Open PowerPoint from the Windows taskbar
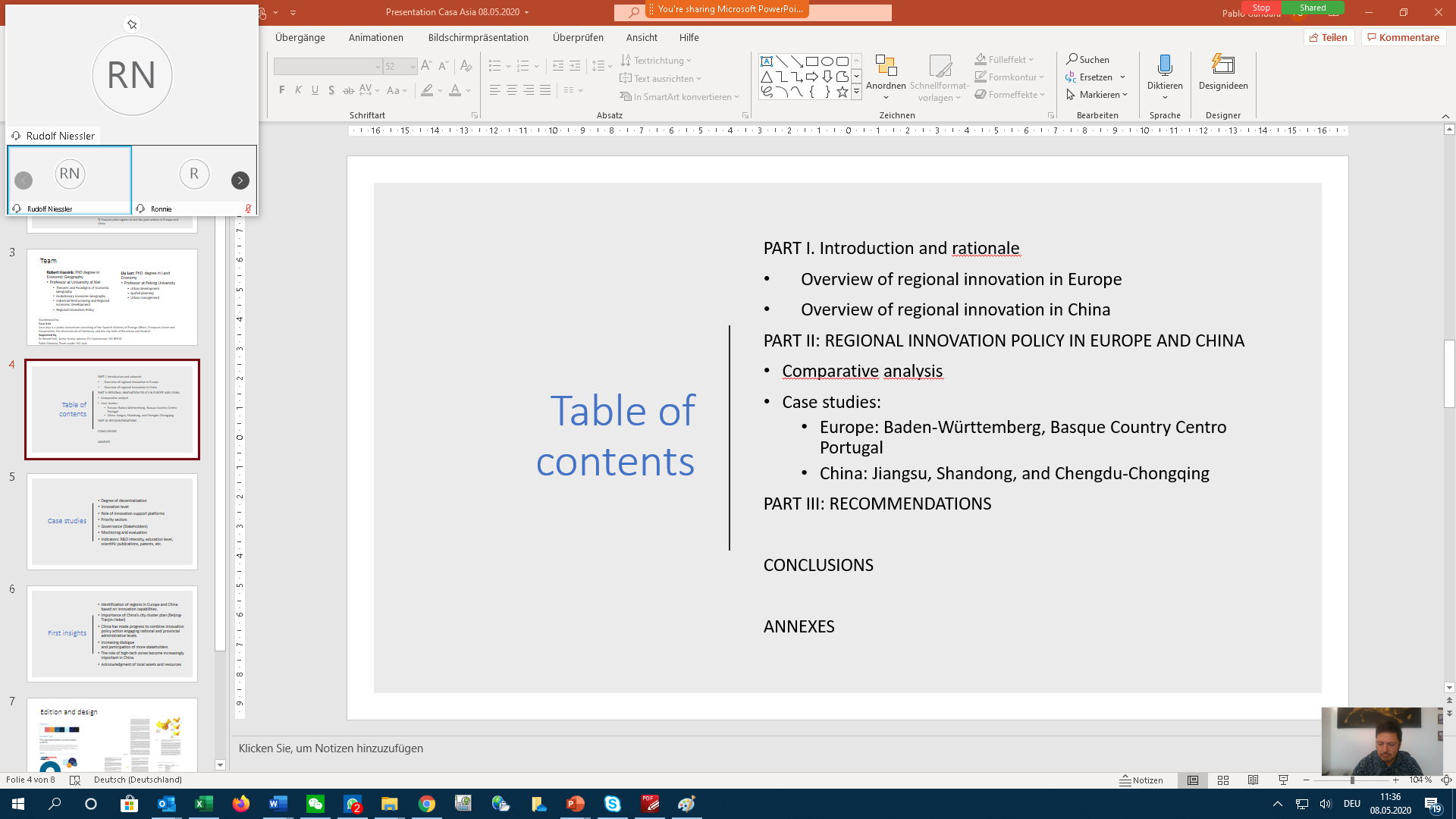This screenshot has width=1456, height=819. point(576,804)
